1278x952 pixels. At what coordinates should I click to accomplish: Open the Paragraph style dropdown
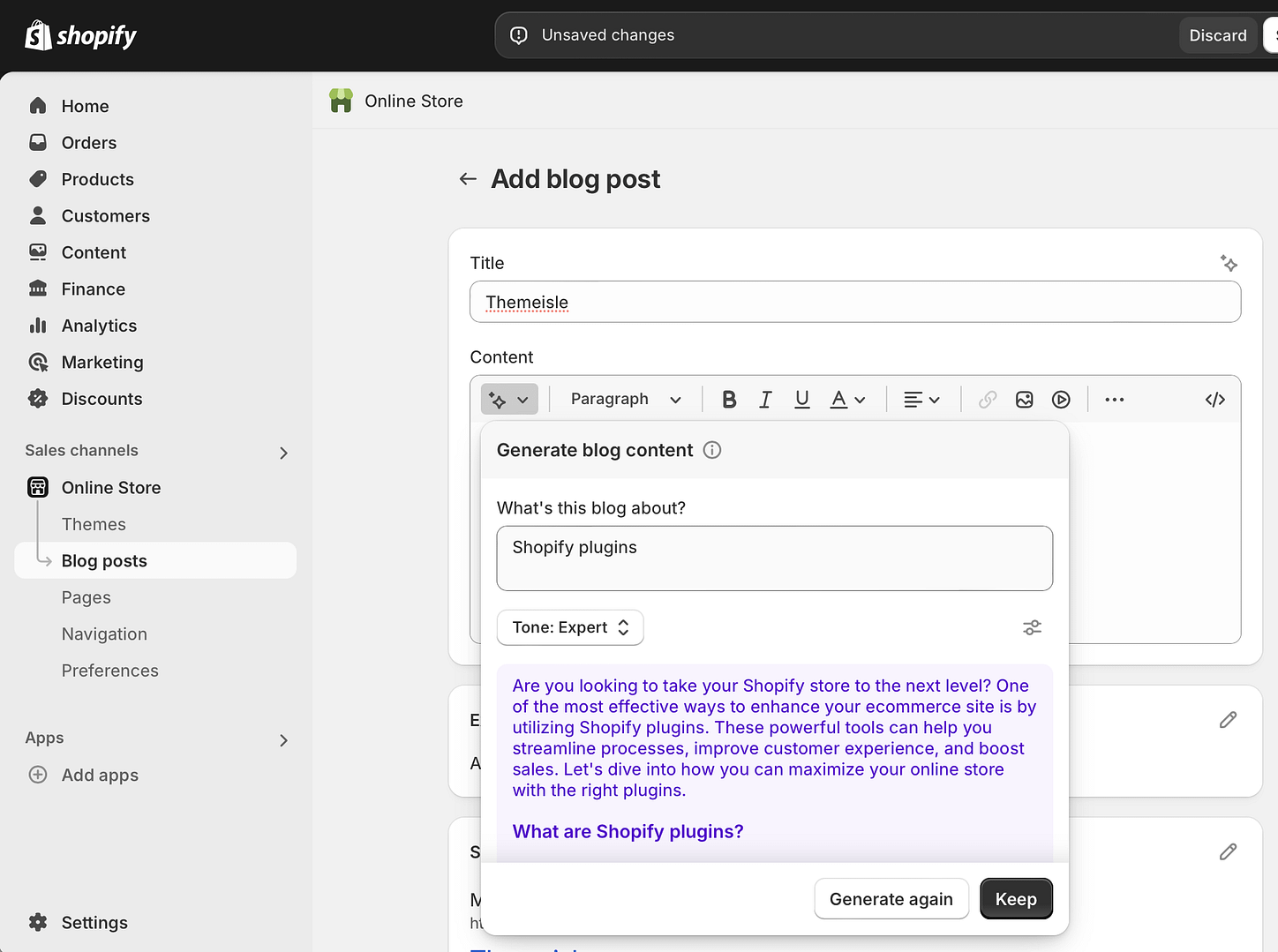(x=626, y=400)
